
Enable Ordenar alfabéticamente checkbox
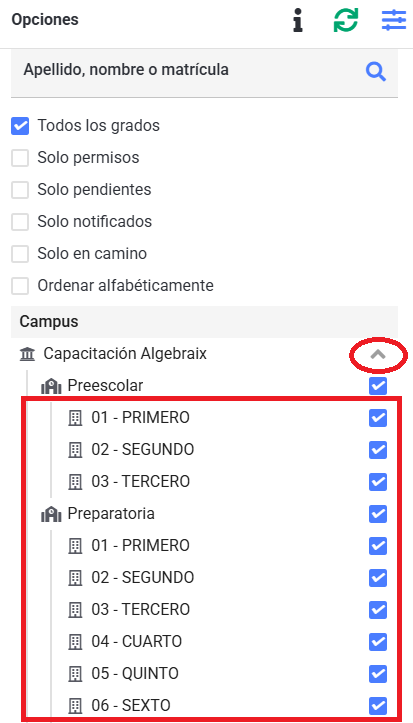[x=20, y=286]
